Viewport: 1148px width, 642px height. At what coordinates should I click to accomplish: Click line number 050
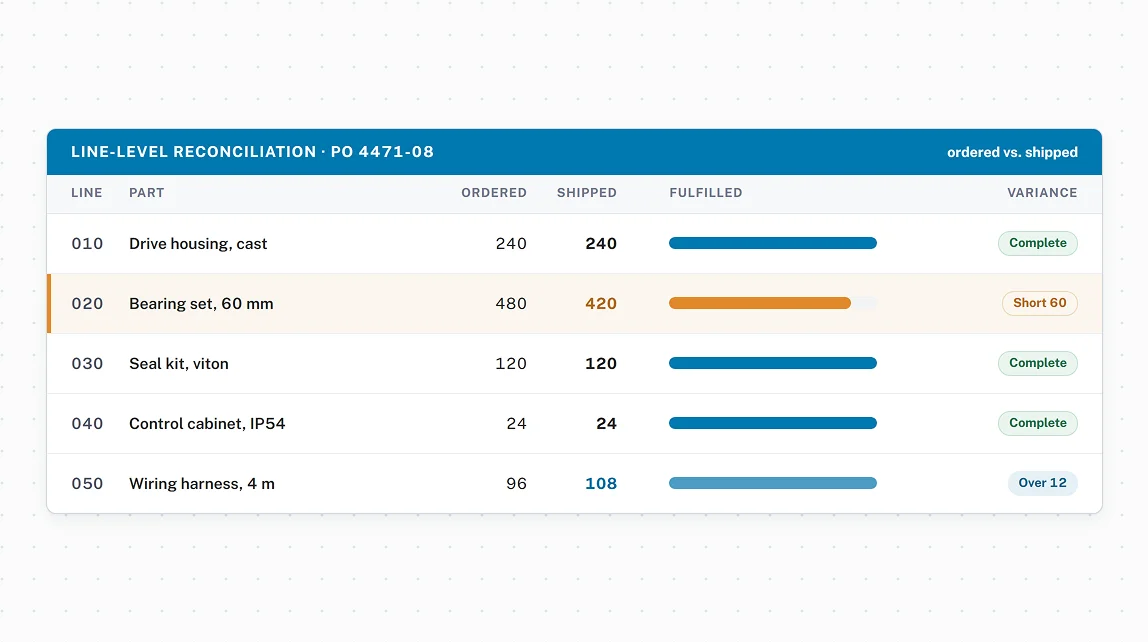pos(87,484)
